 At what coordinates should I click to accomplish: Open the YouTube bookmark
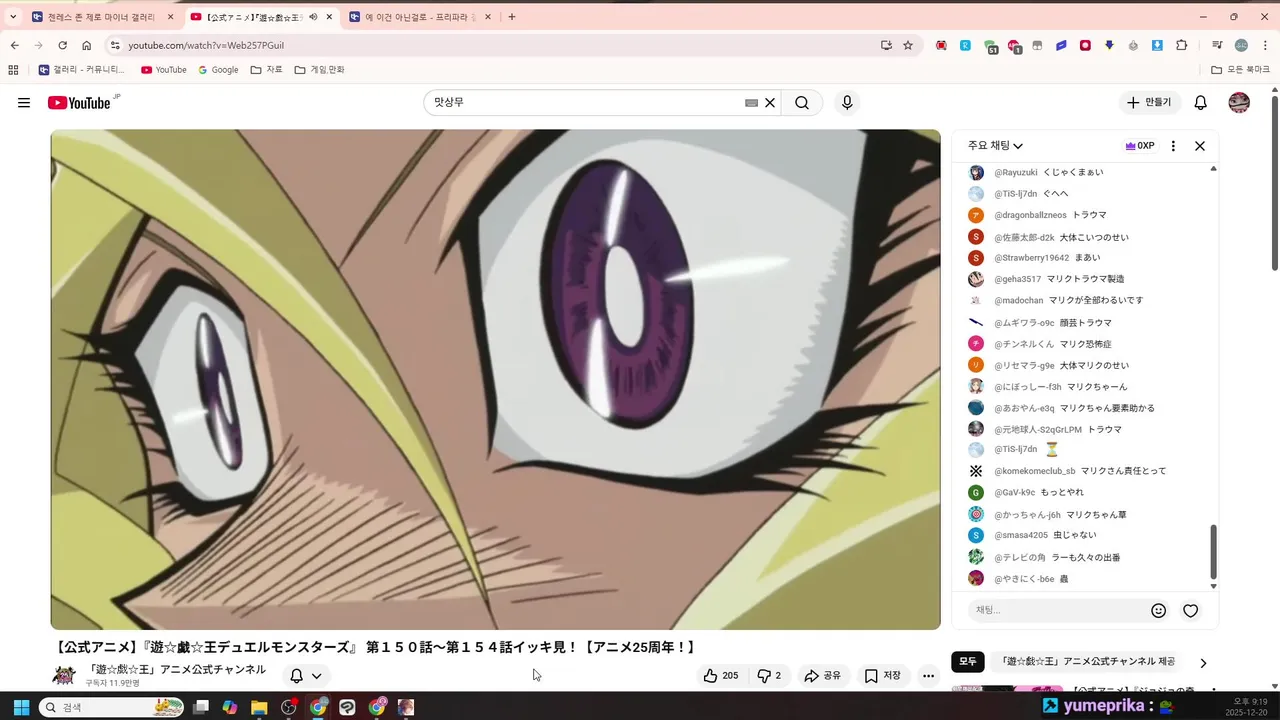click(x=164, y=70)
